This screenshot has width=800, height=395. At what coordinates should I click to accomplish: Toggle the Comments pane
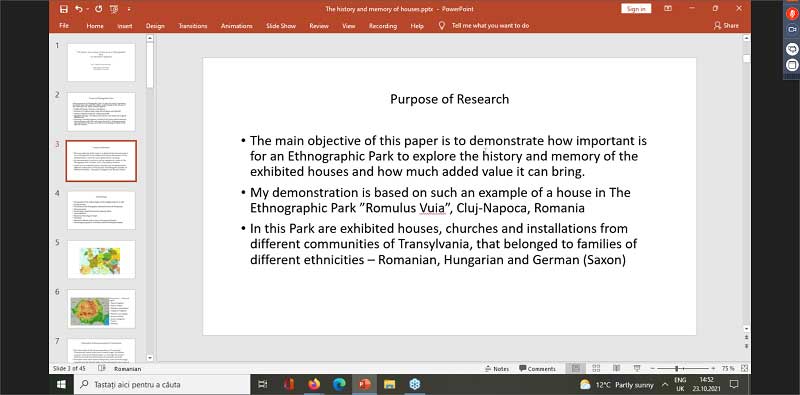(537, 368)
